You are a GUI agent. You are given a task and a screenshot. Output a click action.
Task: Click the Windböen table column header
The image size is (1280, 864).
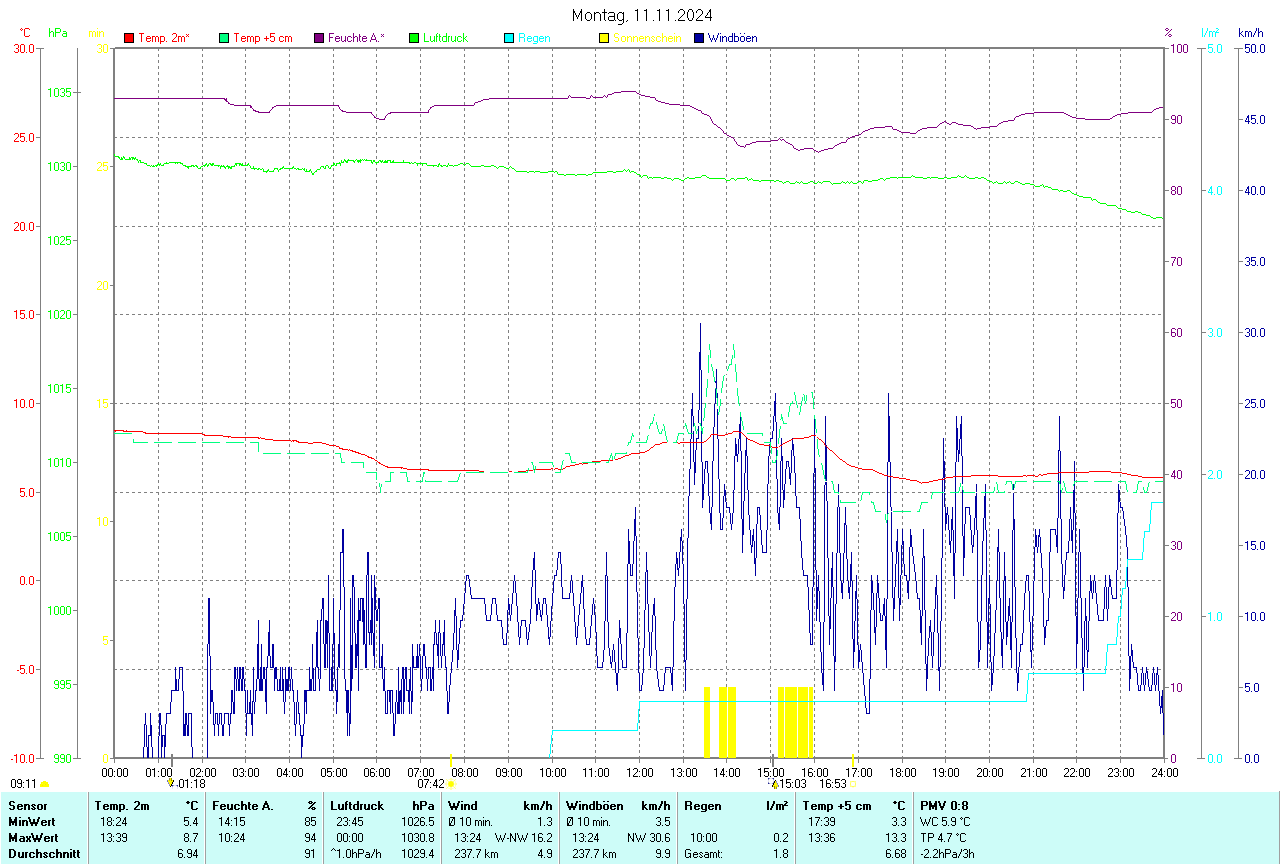point(595,806)
